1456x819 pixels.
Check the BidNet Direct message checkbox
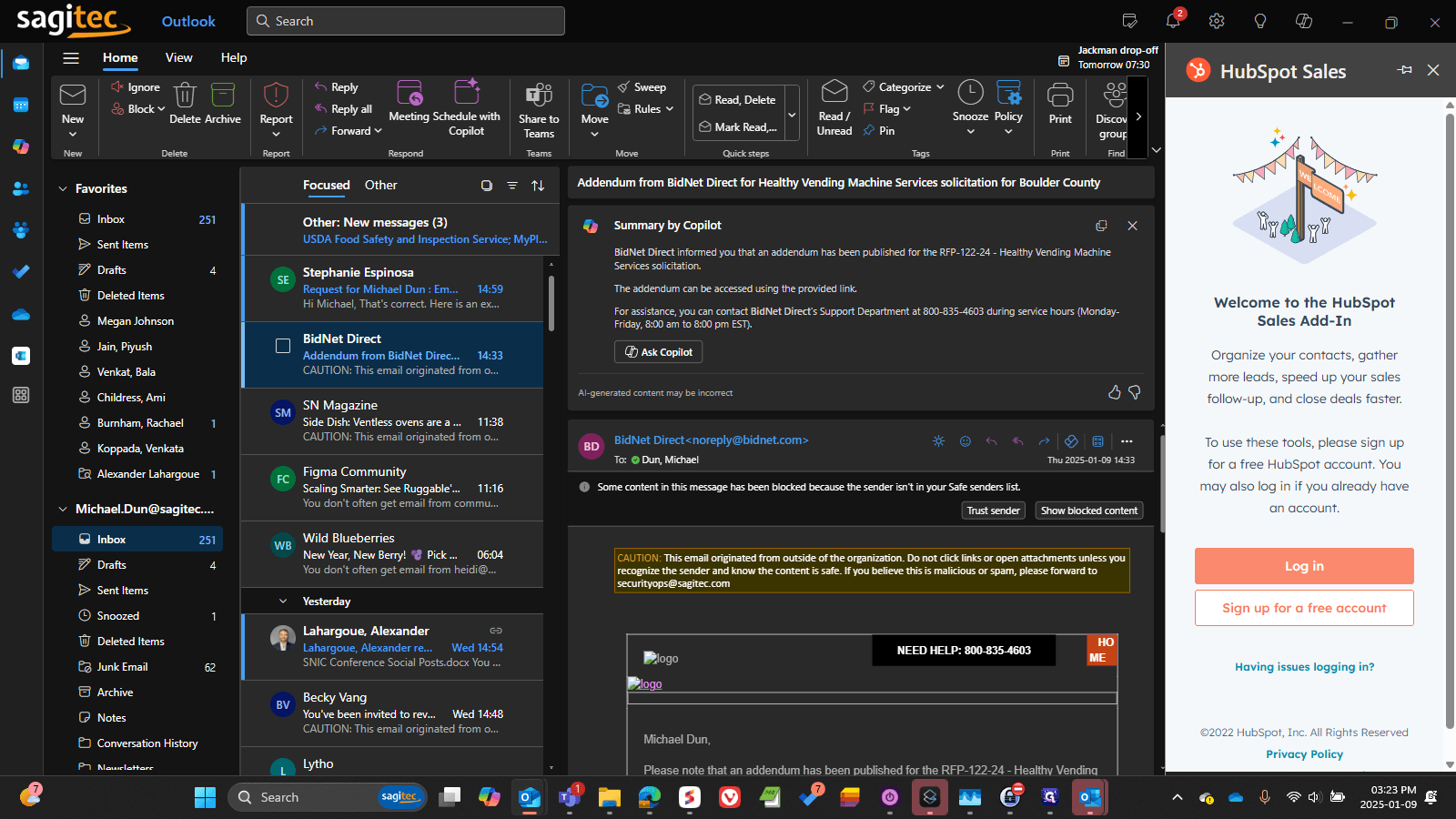tap(283, 346)
